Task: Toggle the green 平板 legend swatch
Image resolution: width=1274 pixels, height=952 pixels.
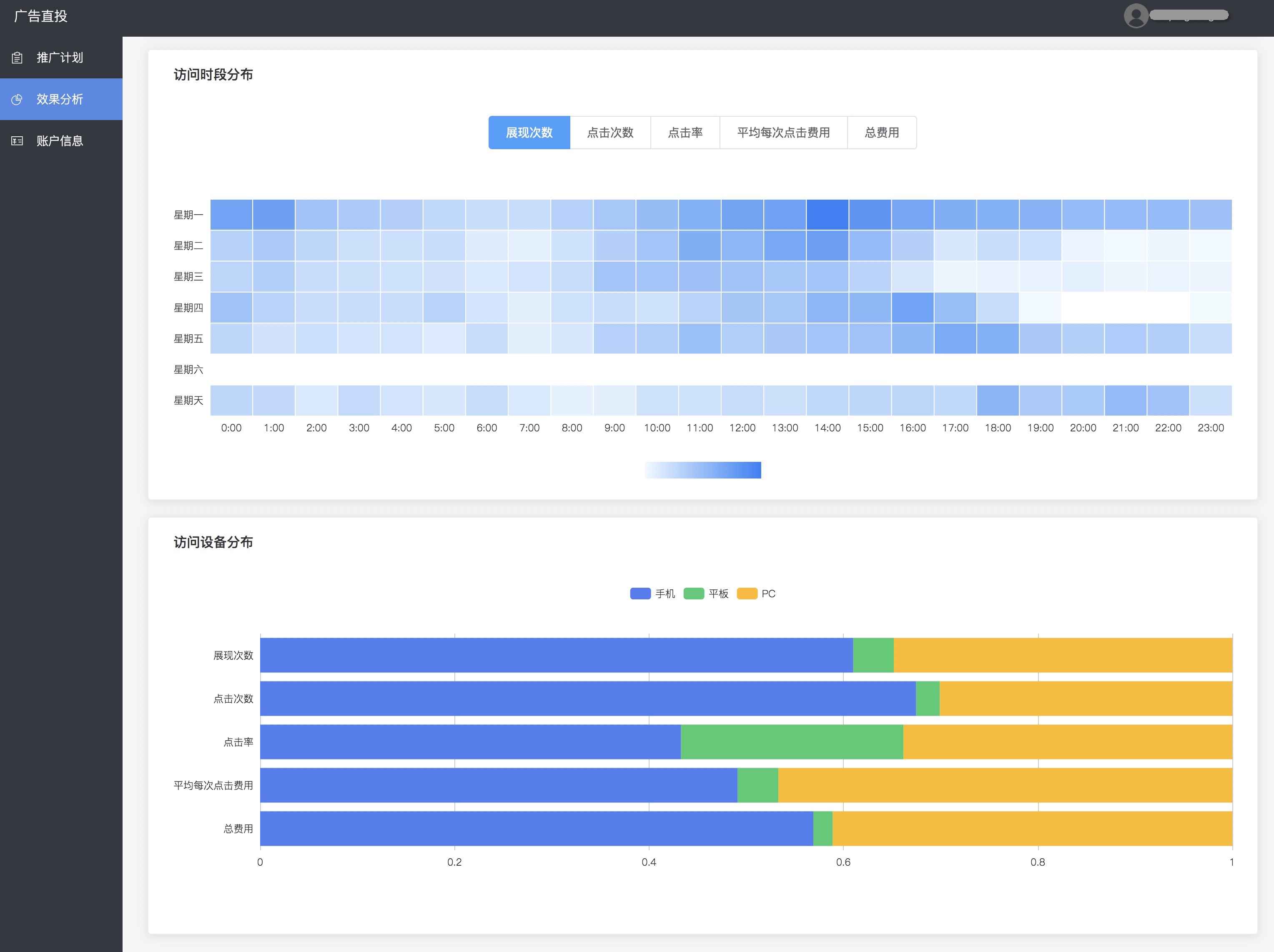Action: pyautogui.click(x=693, y=593)
